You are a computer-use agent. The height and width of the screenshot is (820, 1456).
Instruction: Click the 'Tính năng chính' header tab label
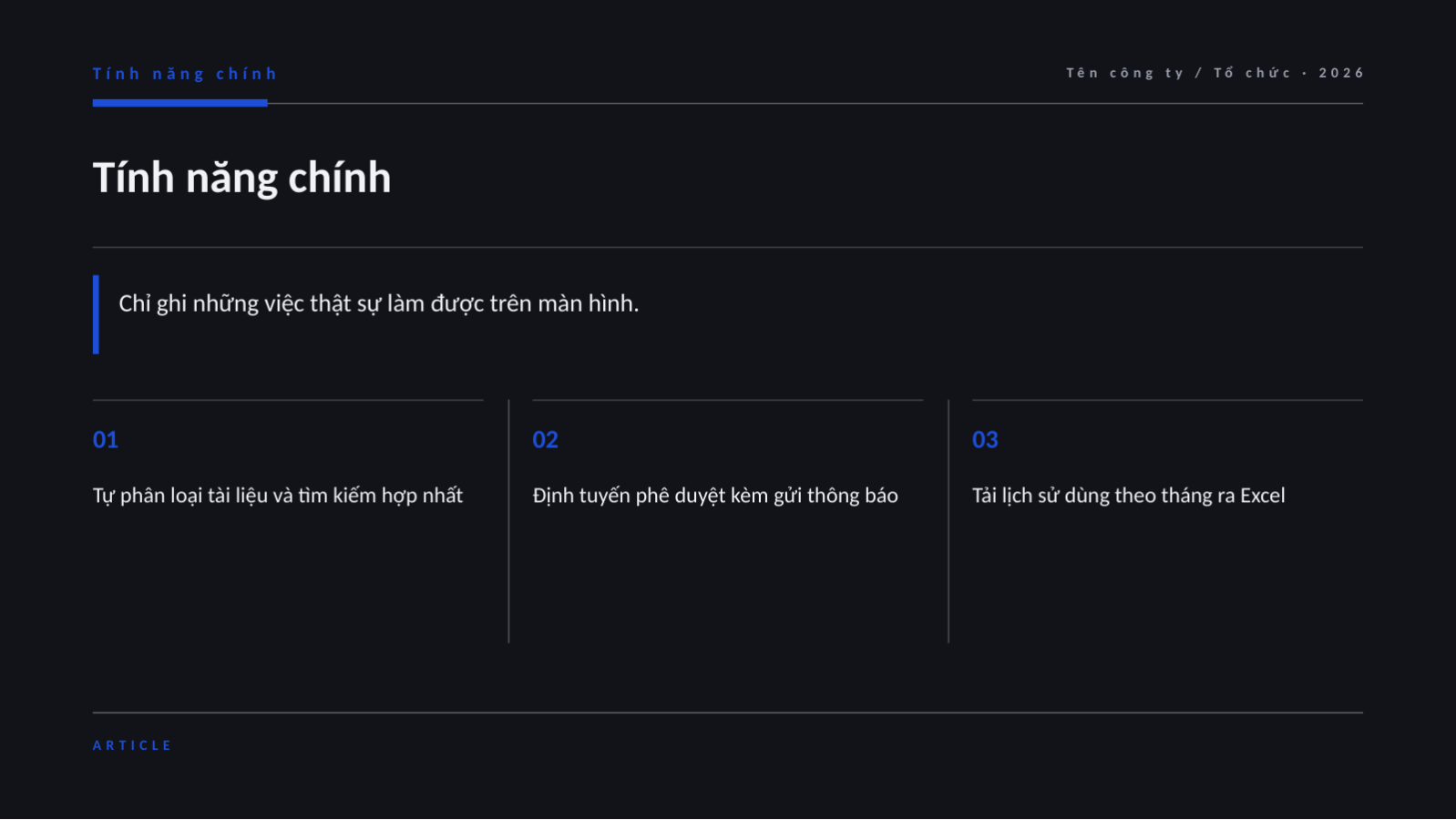(185, 74)
